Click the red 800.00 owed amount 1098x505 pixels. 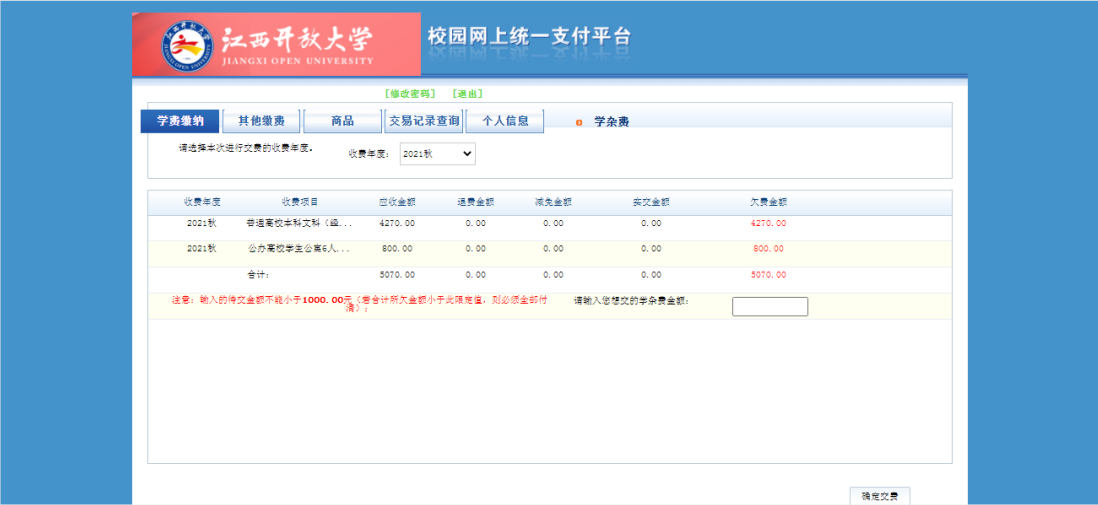pos(768,248)
